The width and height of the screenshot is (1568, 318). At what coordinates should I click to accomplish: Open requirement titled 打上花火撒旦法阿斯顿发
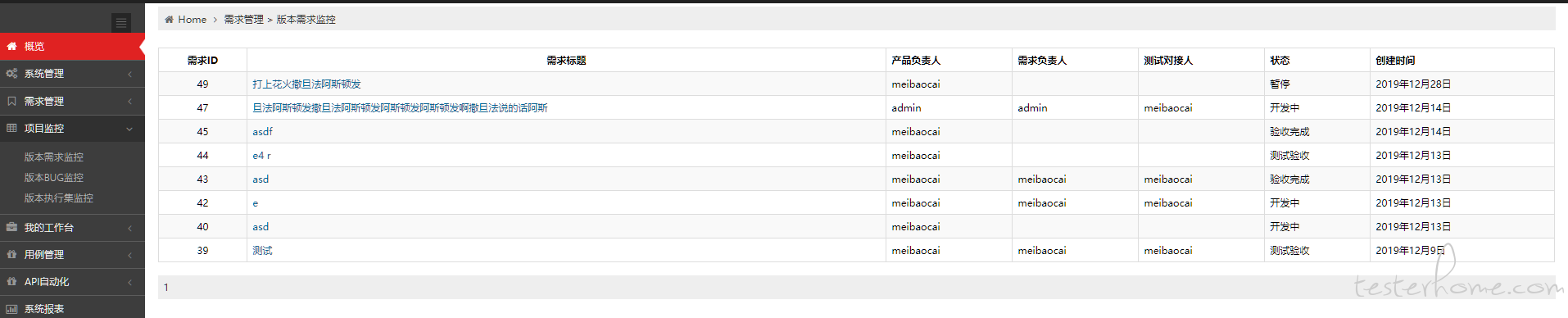[x=306, y=84]
